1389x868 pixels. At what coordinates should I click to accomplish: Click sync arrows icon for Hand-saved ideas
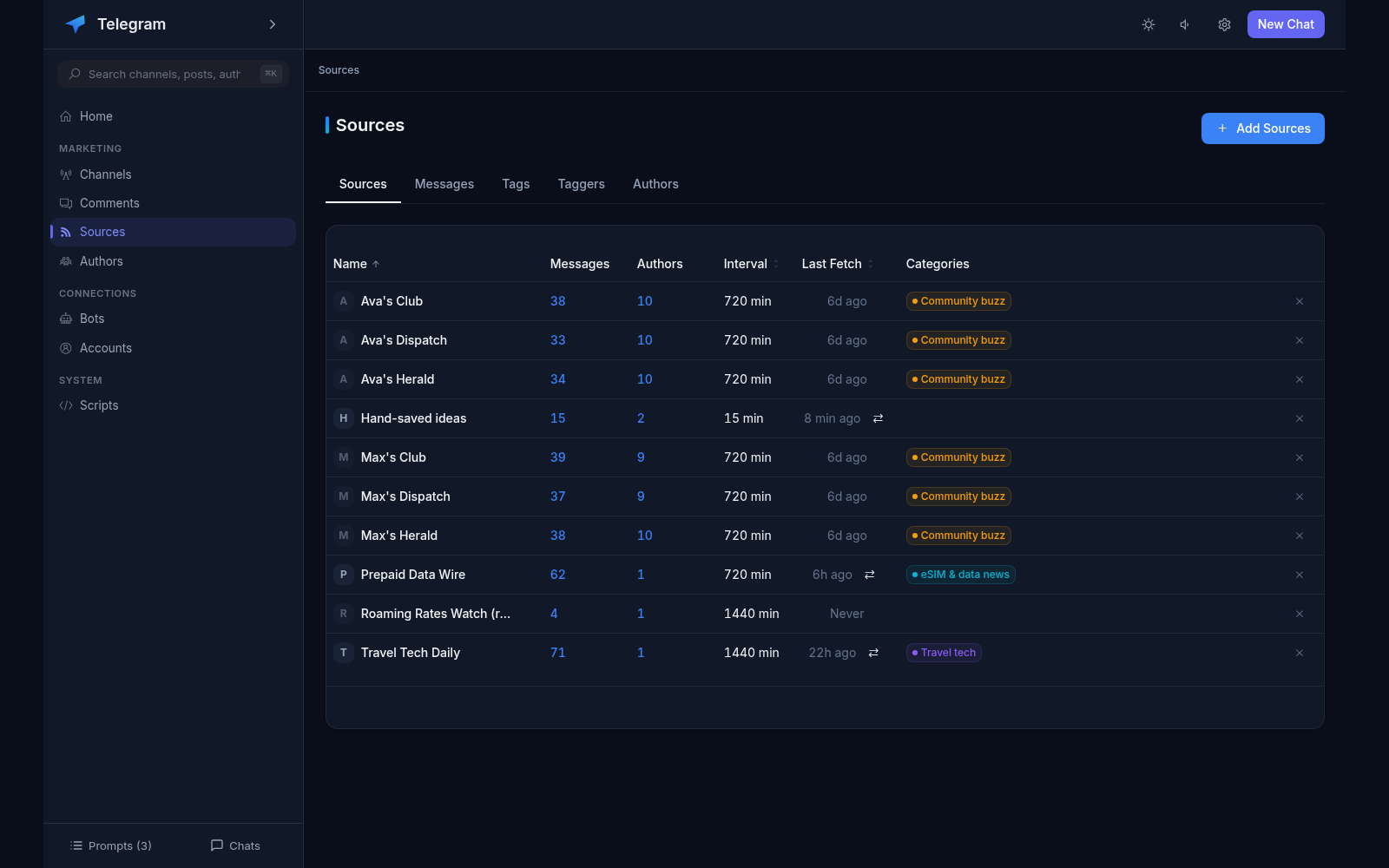coord(878,418)
